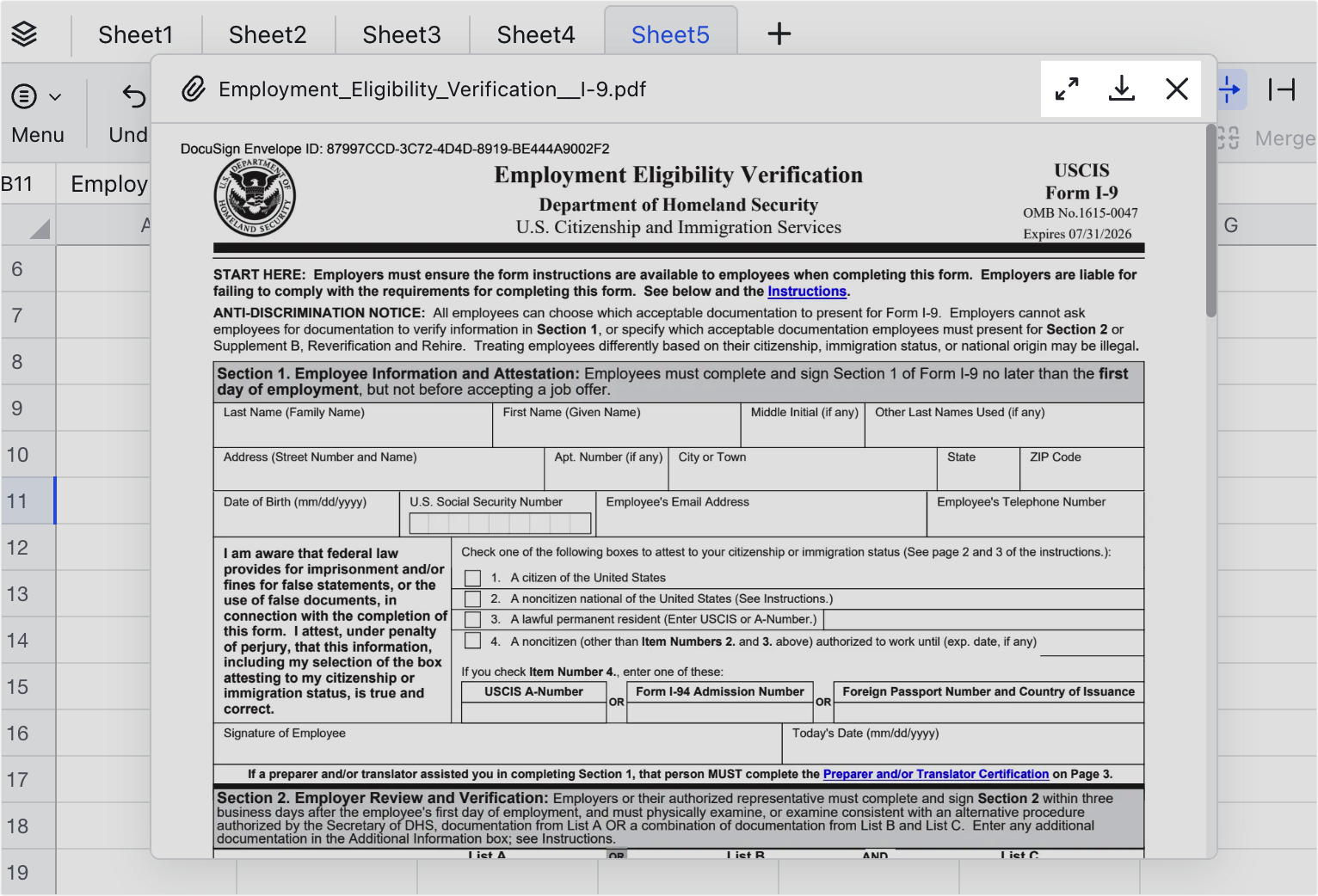The height and width of the screenshot is (896, 1318).
Task: Click Employee's Telephone Number field
Action: 1036,513
